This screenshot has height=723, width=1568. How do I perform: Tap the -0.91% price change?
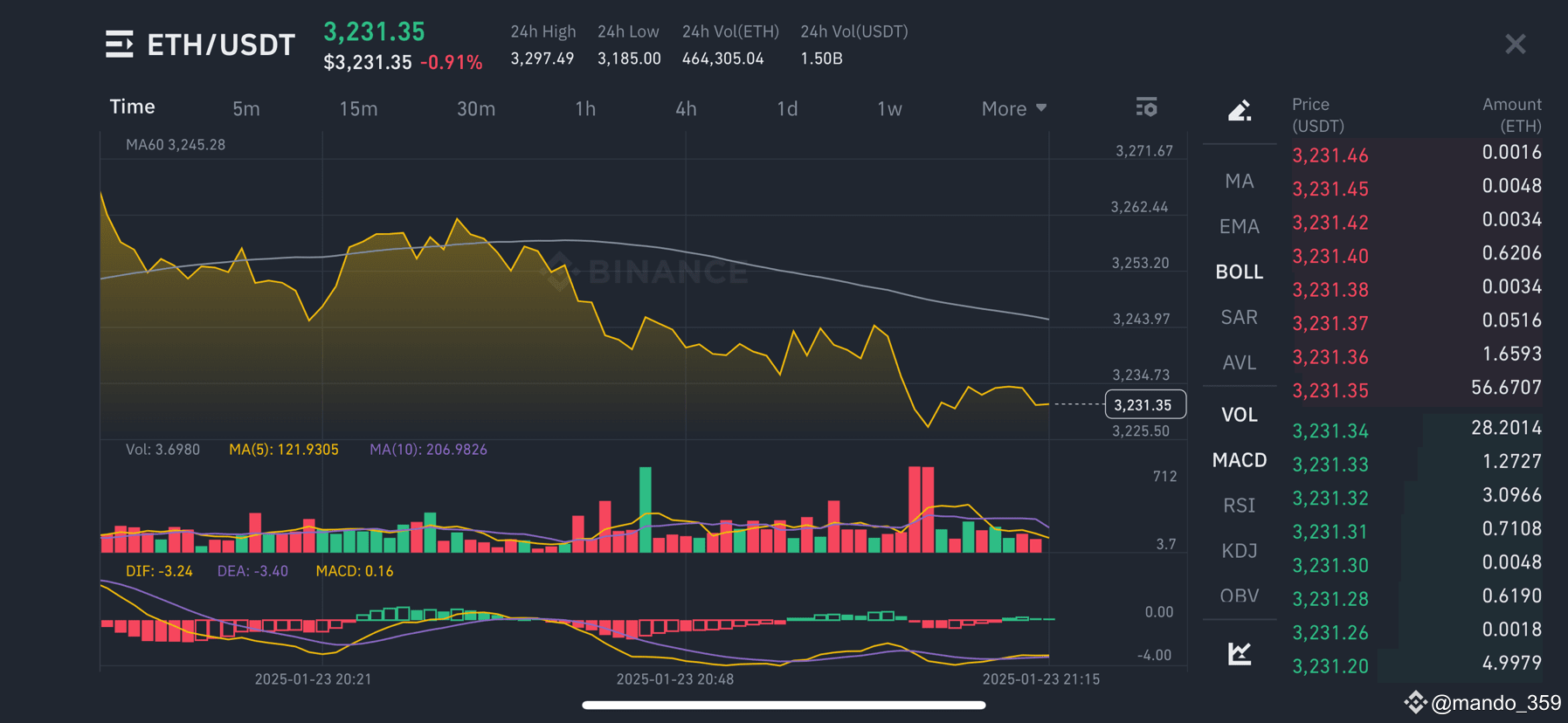pos(451,63)
